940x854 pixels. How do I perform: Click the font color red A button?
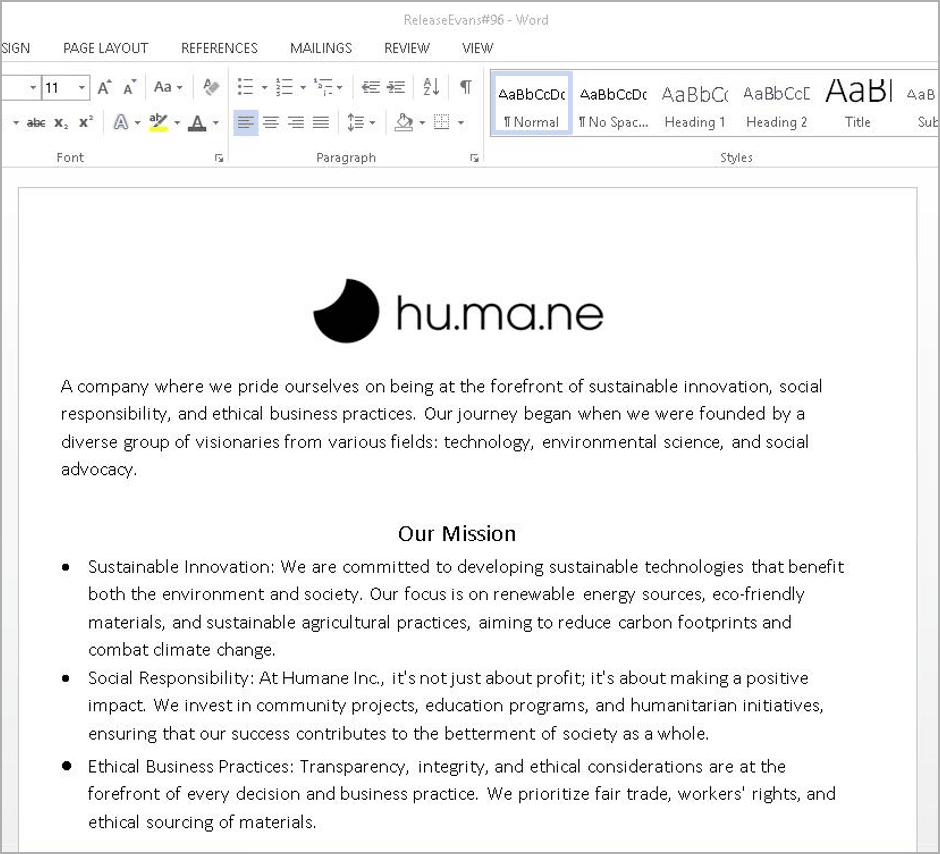point(197,123)
